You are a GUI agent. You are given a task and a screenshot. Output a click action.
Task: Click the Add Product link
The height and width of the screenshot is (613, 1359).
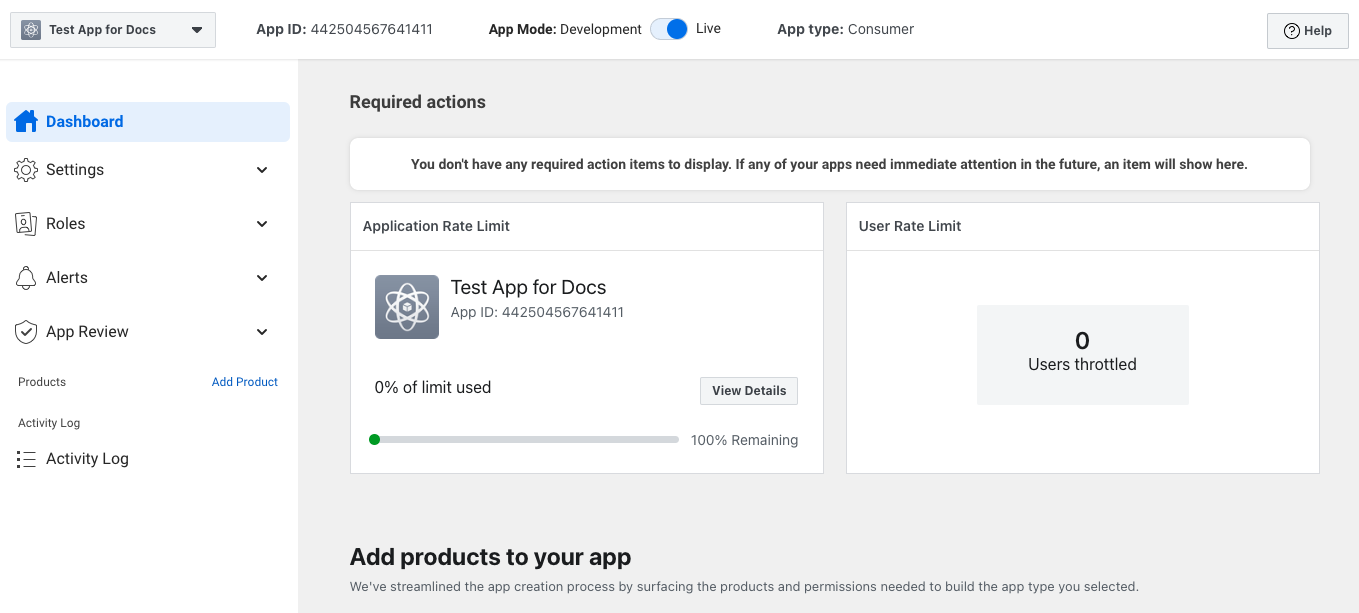[x=245, y=382]
